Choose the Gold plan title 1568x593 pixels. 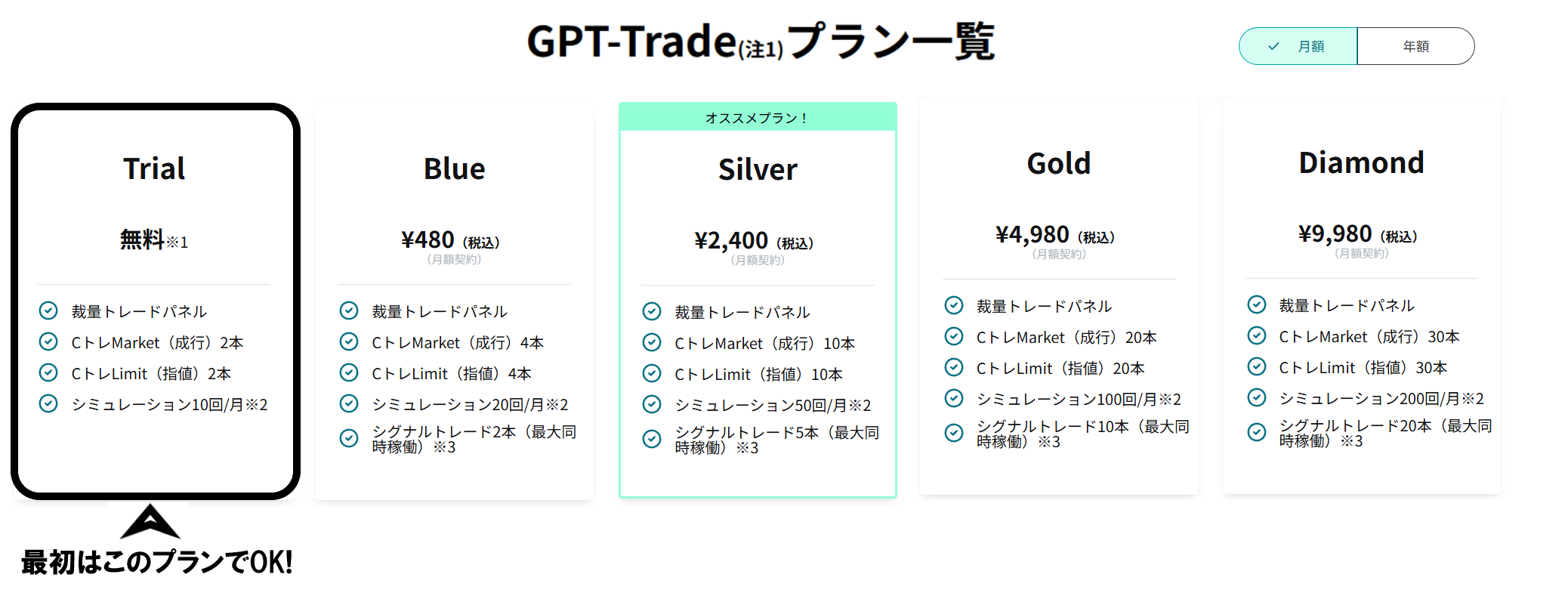tap(1059, 164)
